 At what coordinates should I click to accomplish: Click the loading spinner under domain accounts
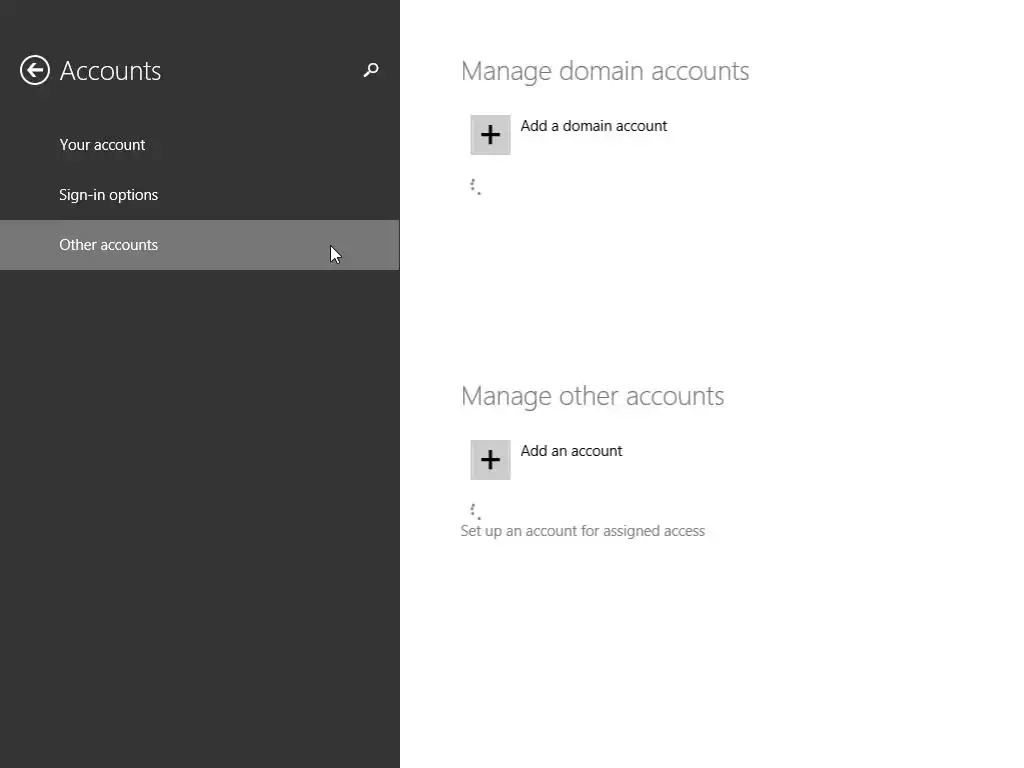(x=476, y=187)
